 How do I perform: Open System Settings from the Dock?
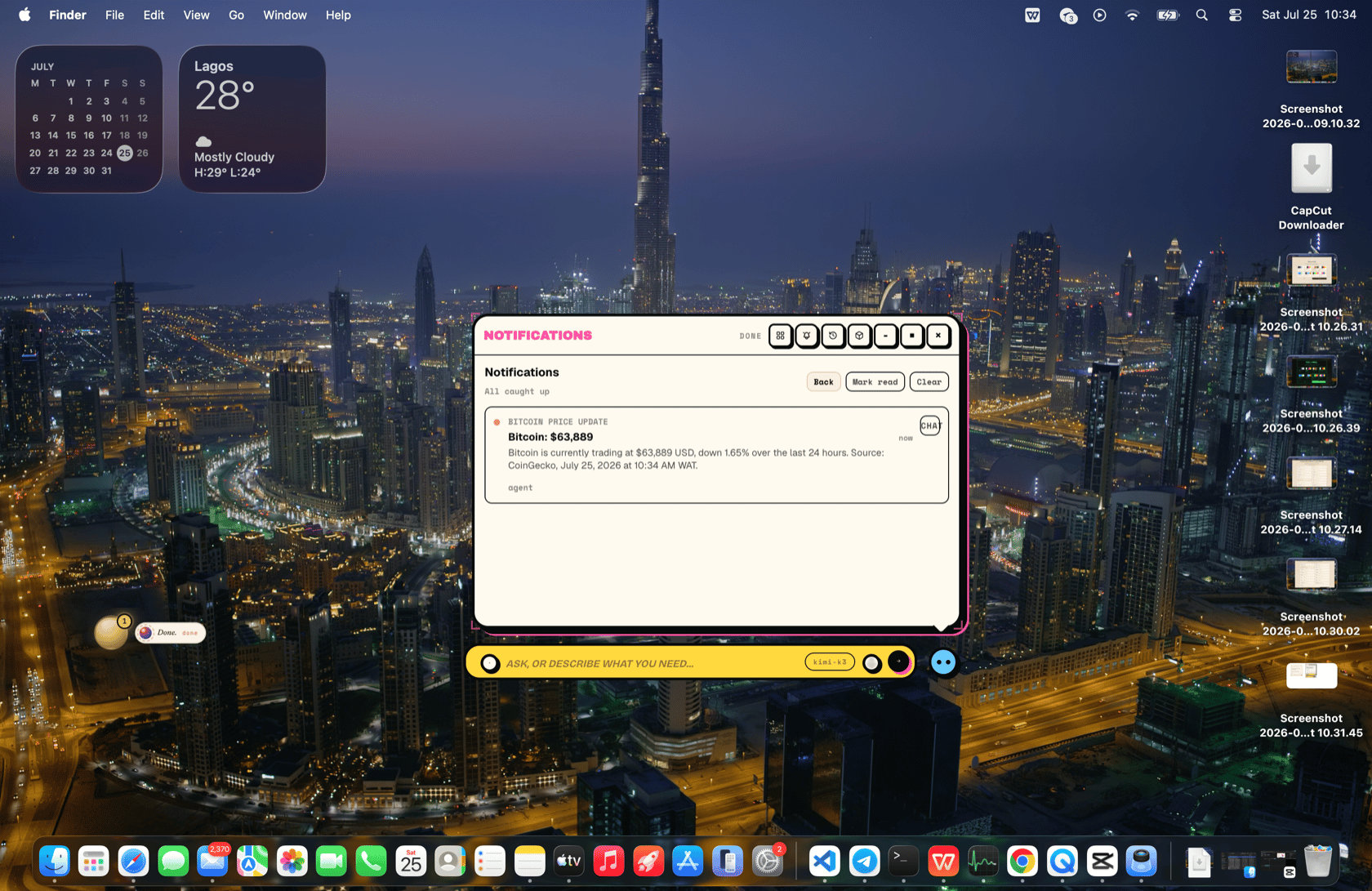coord(768,861)
